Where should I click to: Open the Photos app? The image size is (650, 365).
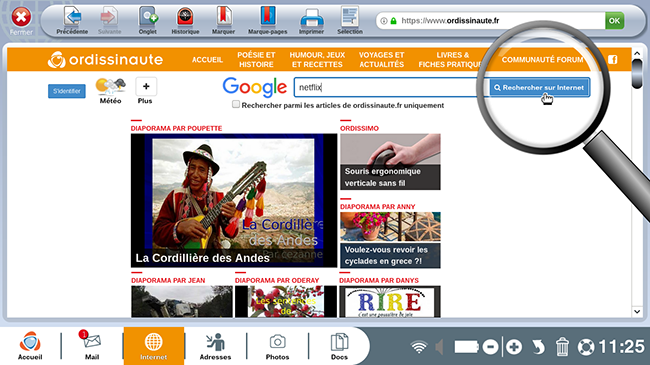(277, 346)
